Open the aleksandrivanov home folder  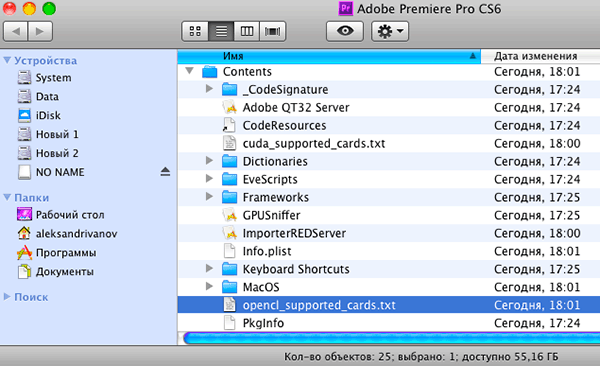click(x=67, y=234)
